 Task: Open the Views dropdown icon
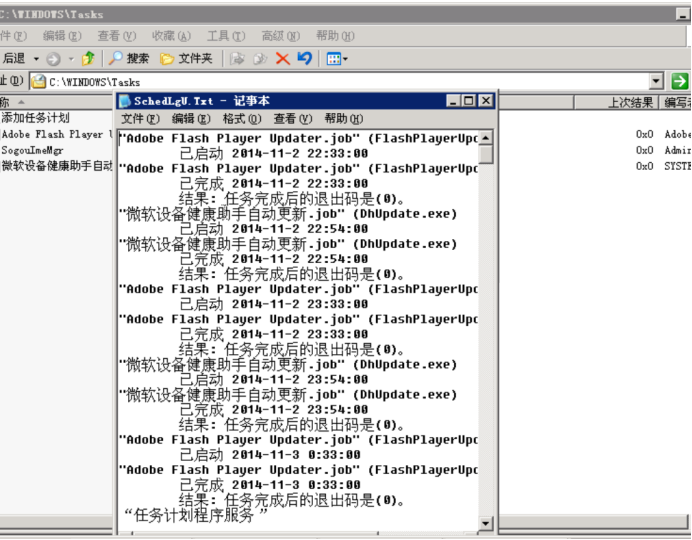pos(337,58)
